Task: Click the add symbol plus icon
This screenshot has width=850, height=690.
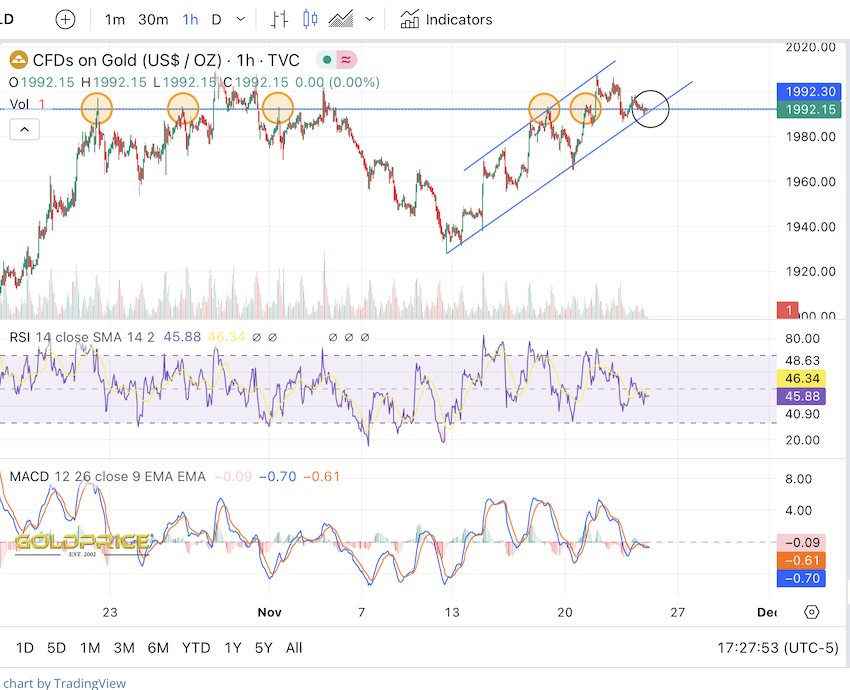Action: coord(65,19)
